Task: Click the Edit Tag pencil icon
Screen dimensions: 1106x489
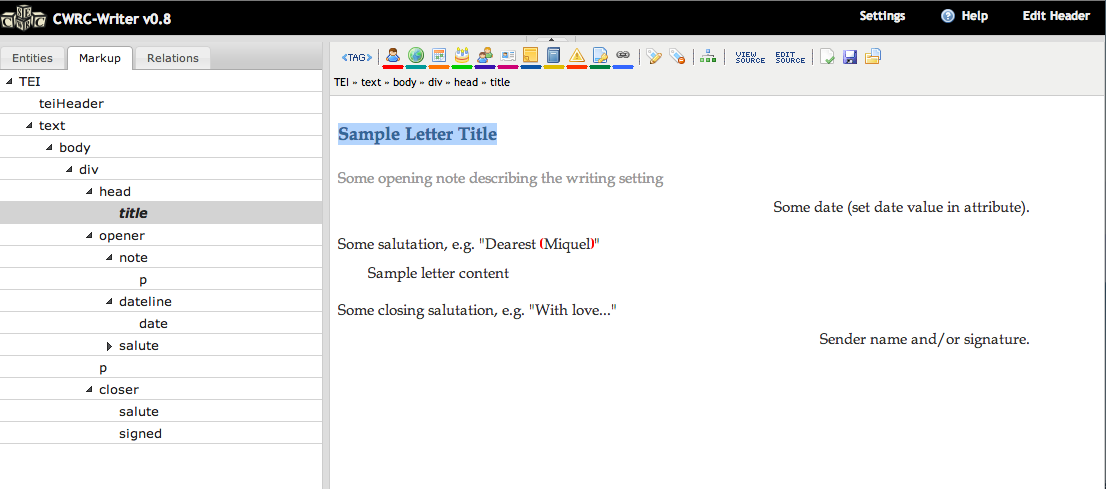Action: click(654, 56)
